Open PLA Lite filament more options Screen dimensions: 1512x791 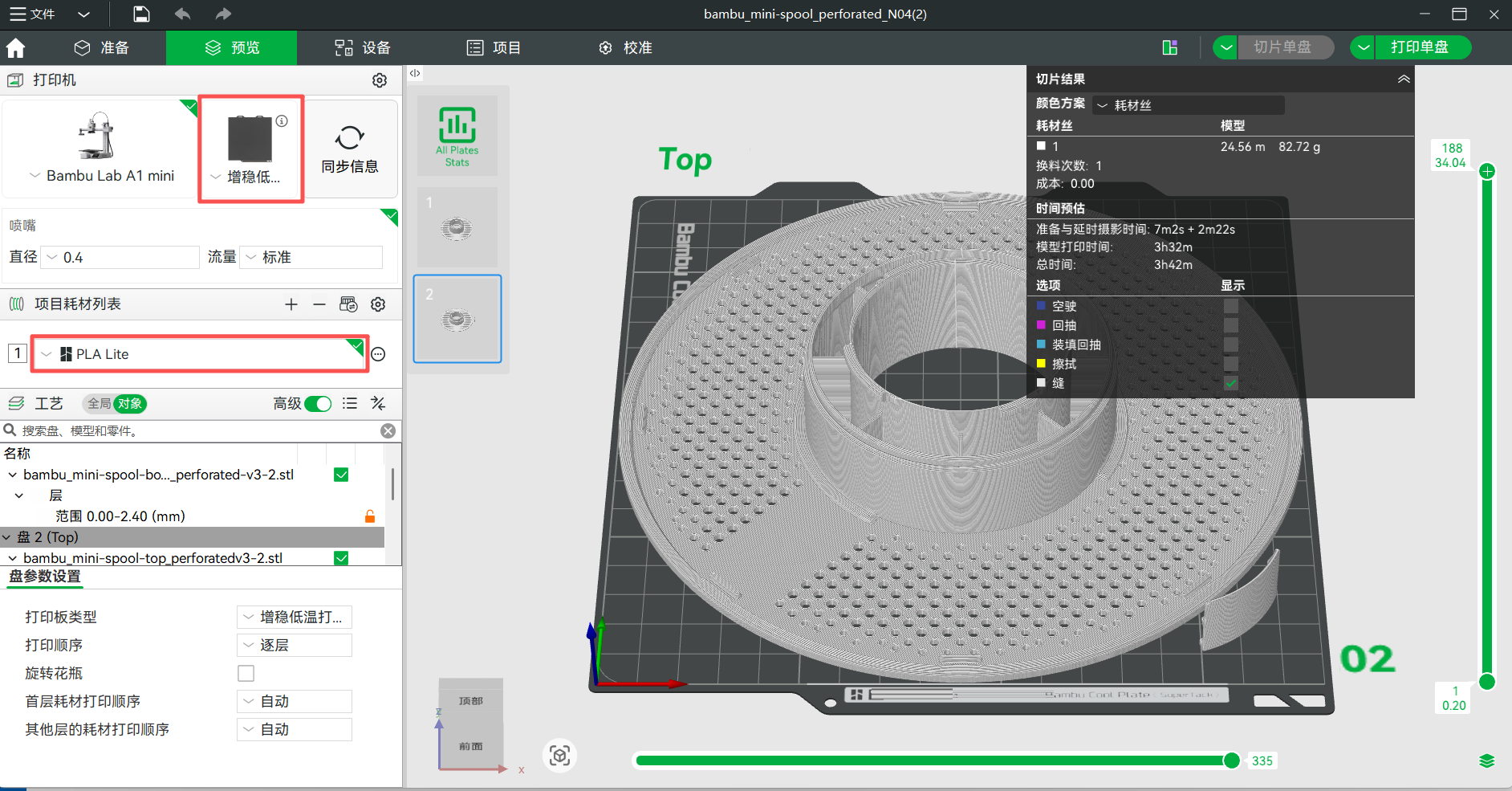tap(379, 354)
